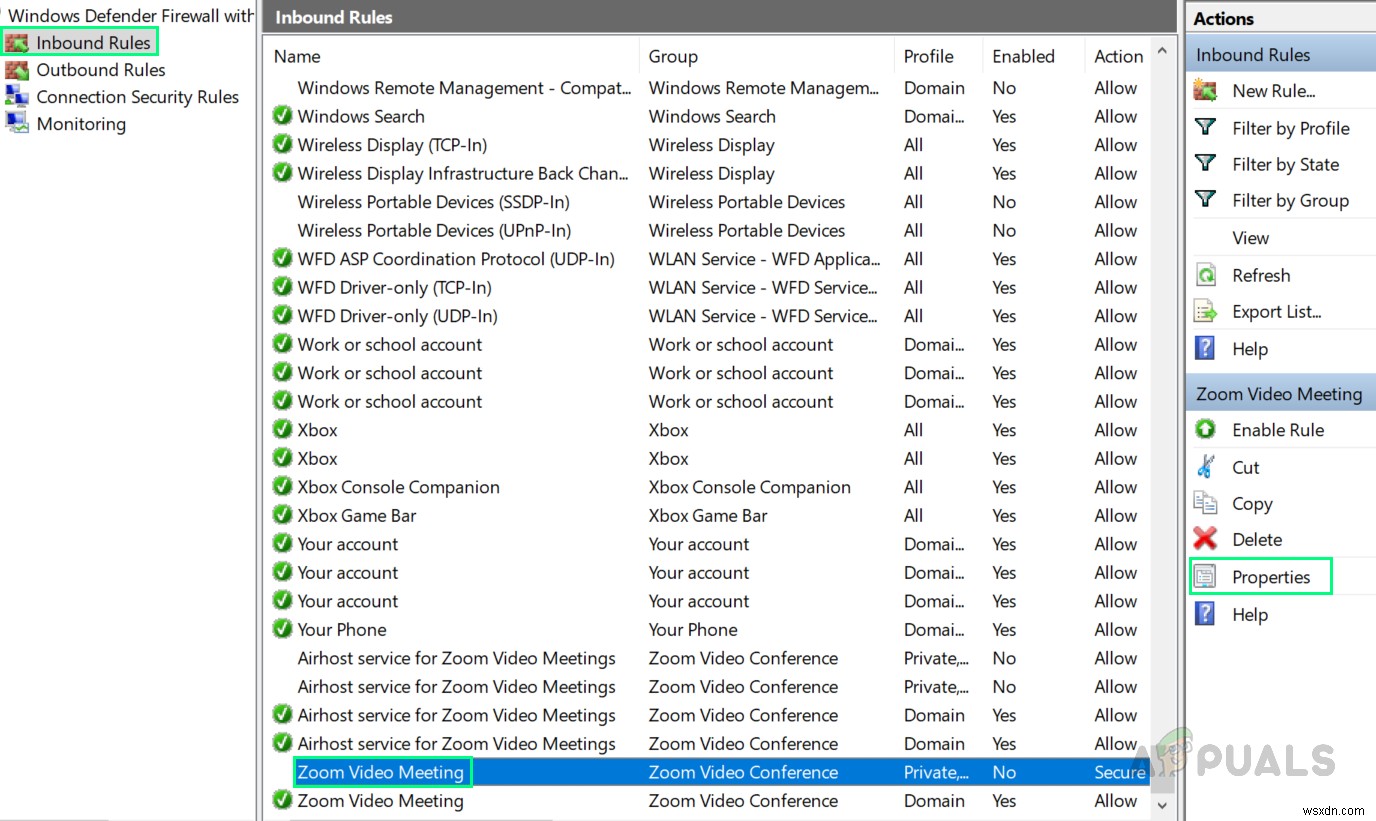
Task: Click the Zoom Video Meeting section header in Actions
Action: pos(1281,394)
